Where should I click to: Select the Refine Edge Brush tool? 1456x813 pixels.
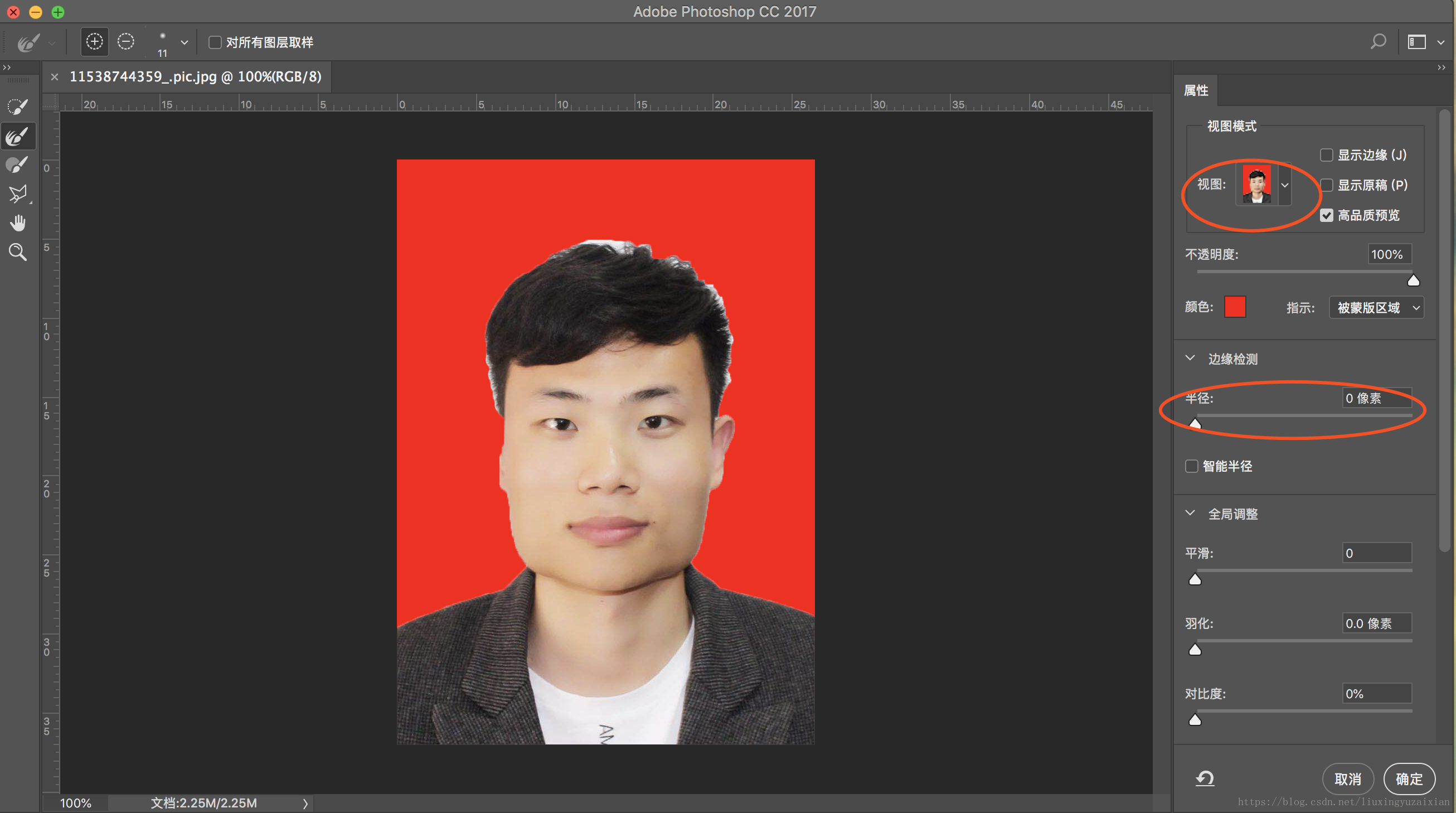(x=17, y=136)
